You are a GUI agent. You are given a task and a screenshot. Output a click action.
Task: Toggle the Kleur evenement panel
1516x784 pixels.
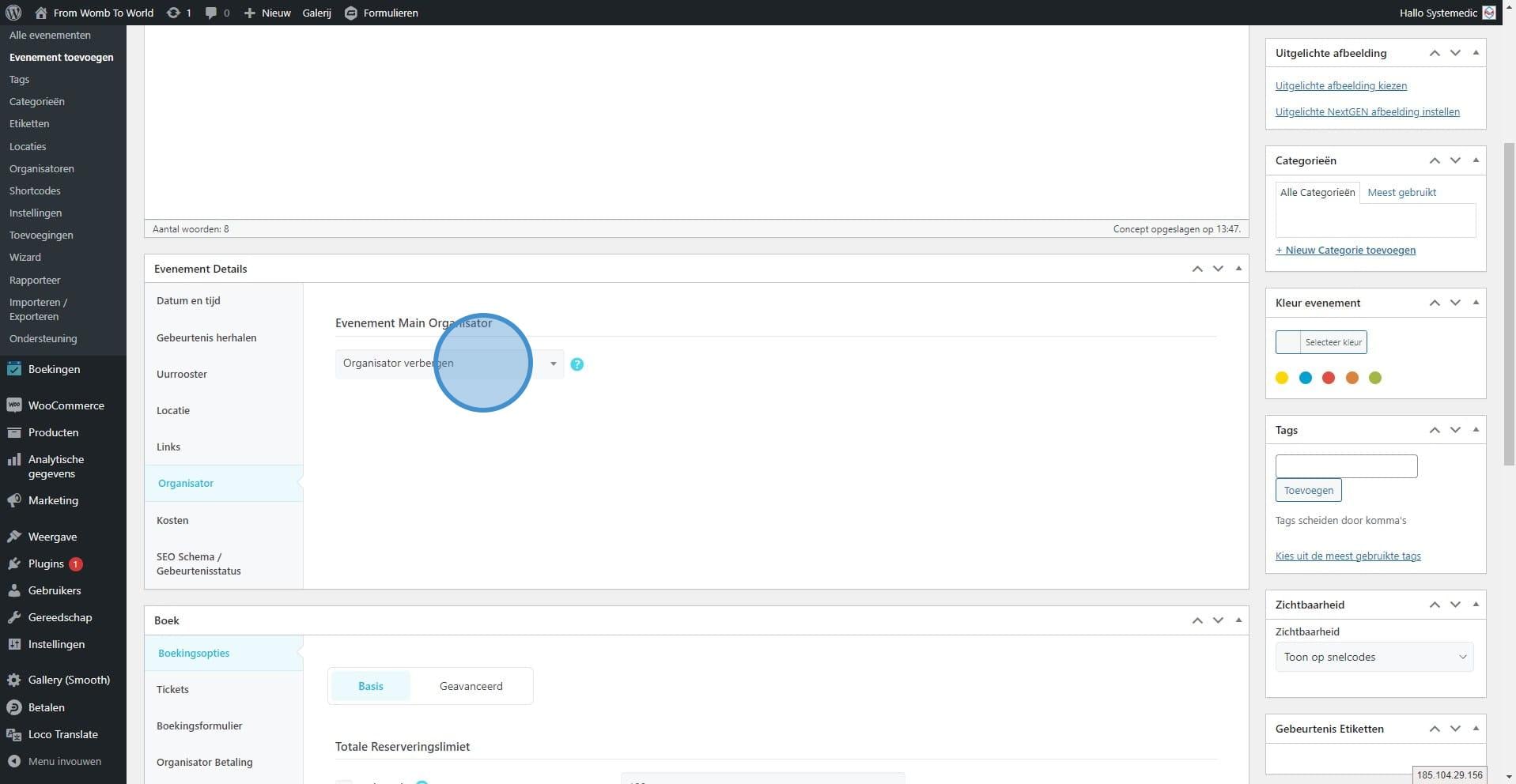click(1476, 303)
